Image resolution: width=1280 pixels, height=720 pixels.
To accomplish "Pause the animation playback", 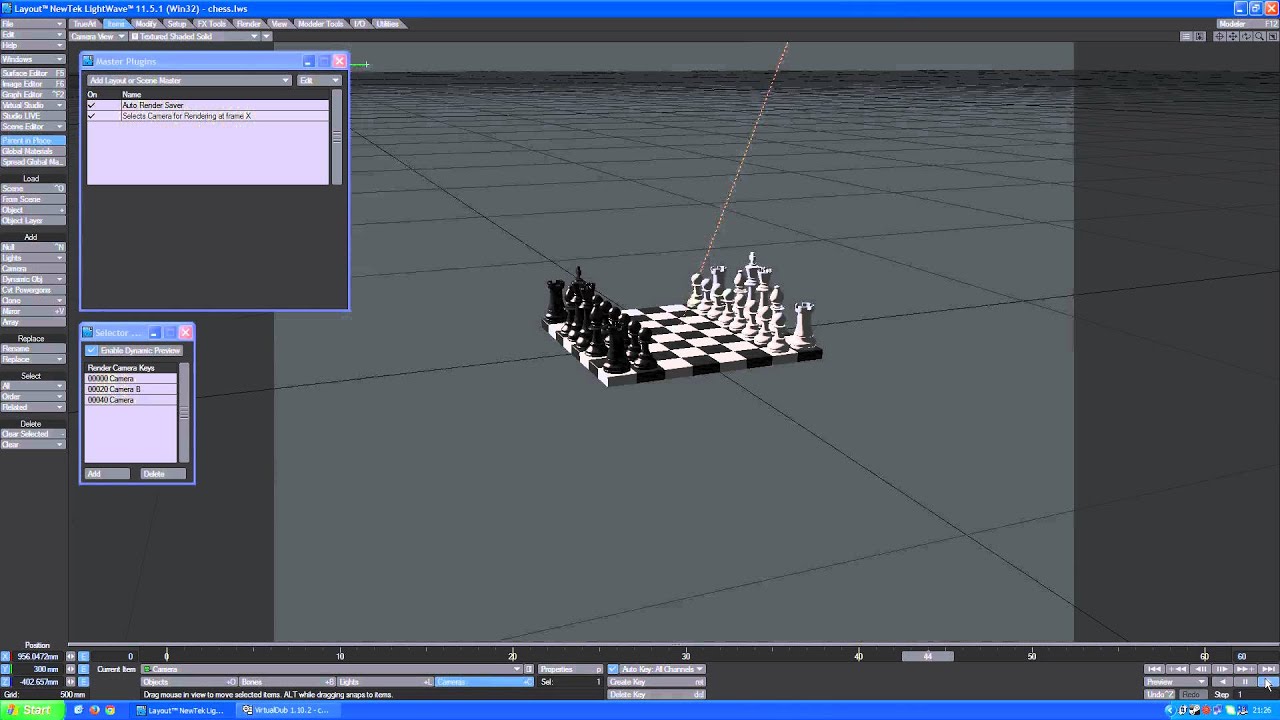I will coord(1245,682).
